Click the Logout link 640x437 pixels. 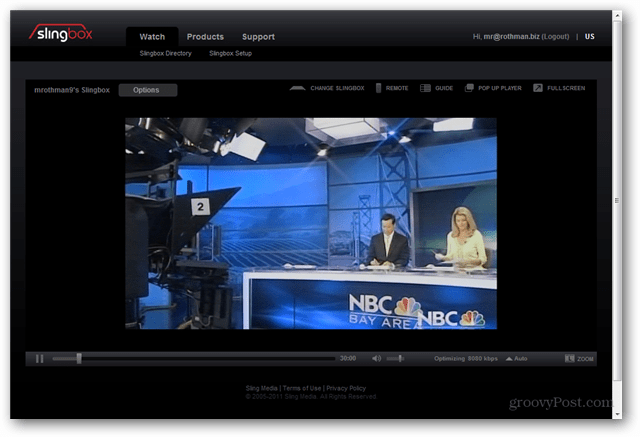click(555, 37)
